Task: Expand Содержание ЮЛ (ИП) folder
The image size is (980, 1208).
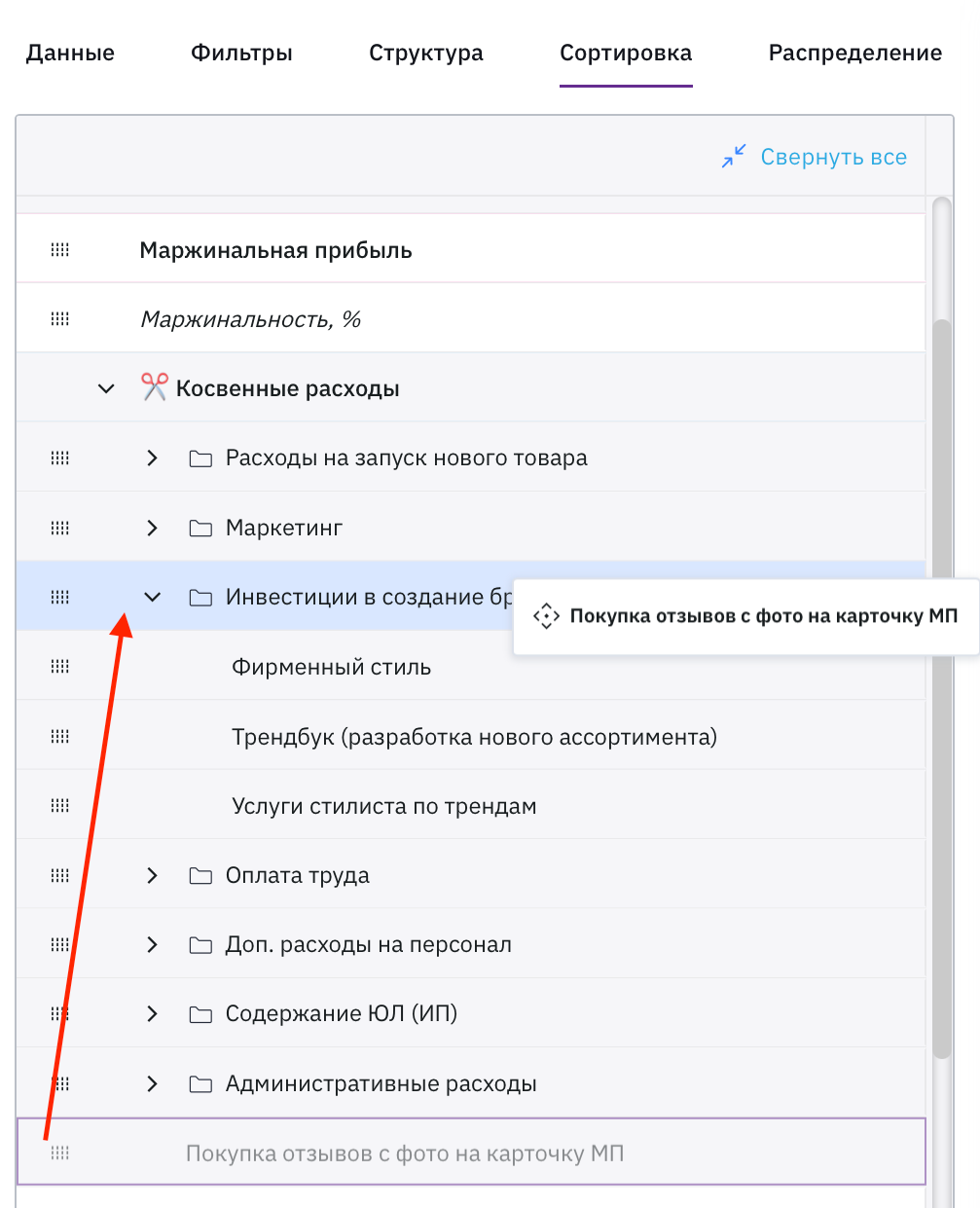Action: pyautogui.click(x=152, y=1014)
